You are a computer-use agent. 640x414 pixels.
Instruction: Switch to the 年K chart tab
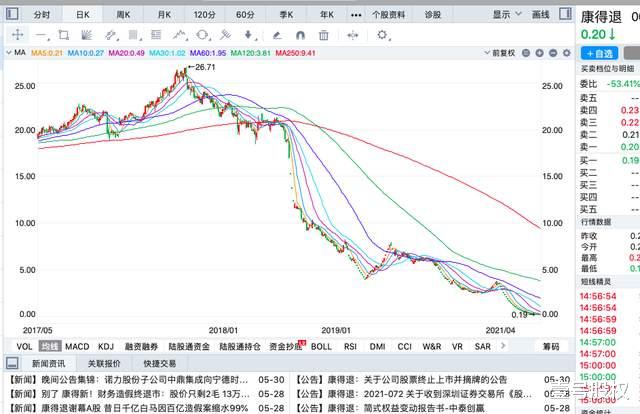(x=327, y=15)
